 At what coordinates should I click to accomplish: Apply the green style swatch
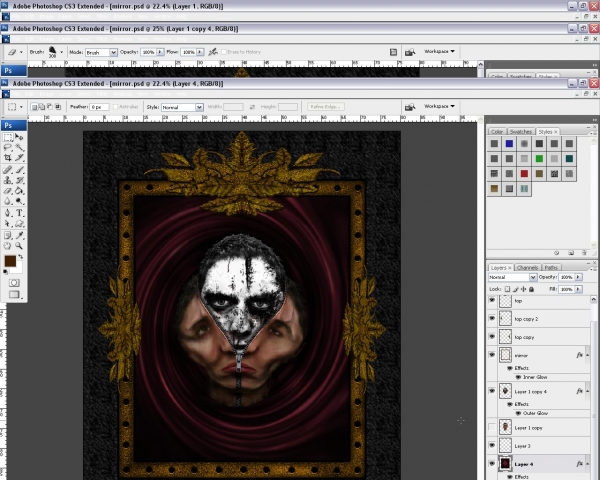click(x=539, y=158)
